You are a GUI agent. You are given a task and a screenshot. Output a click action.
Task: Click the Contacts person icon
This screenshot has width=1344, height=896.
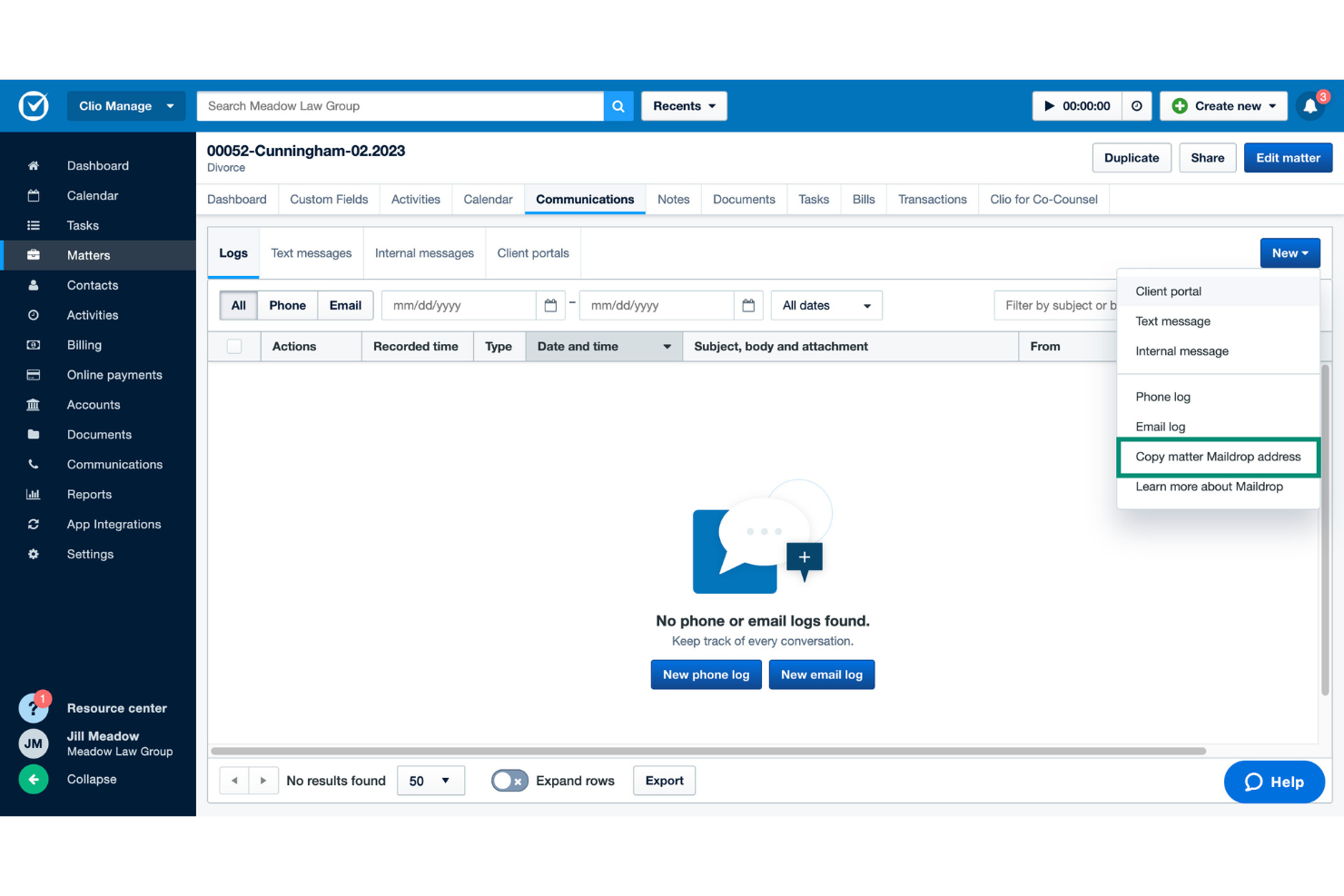[x=34, y=285]
